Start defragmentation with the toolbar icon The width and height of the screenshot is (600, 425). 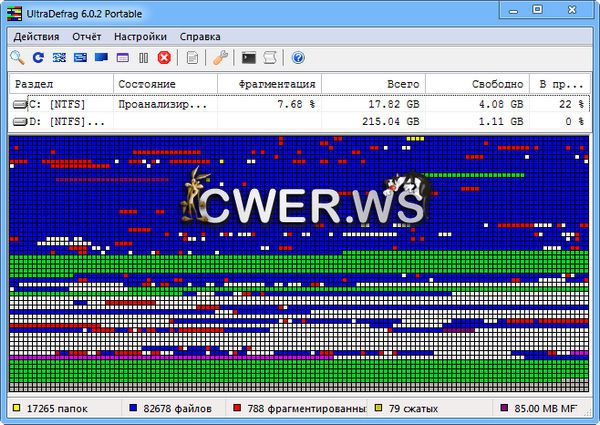(x=59, y=58)
